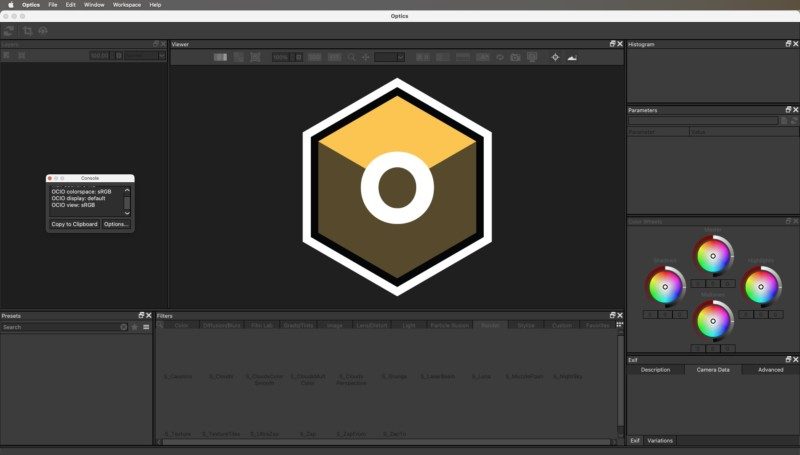Screen dimensions: 800x455
Task: Select the S_Grunge filter
Action: (x=394, y=376)
